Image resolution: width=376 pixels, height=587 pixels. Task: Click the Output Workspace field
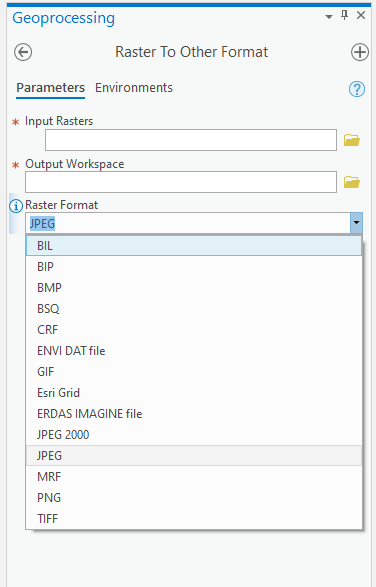pyautogui.click(x=181, y=182)
